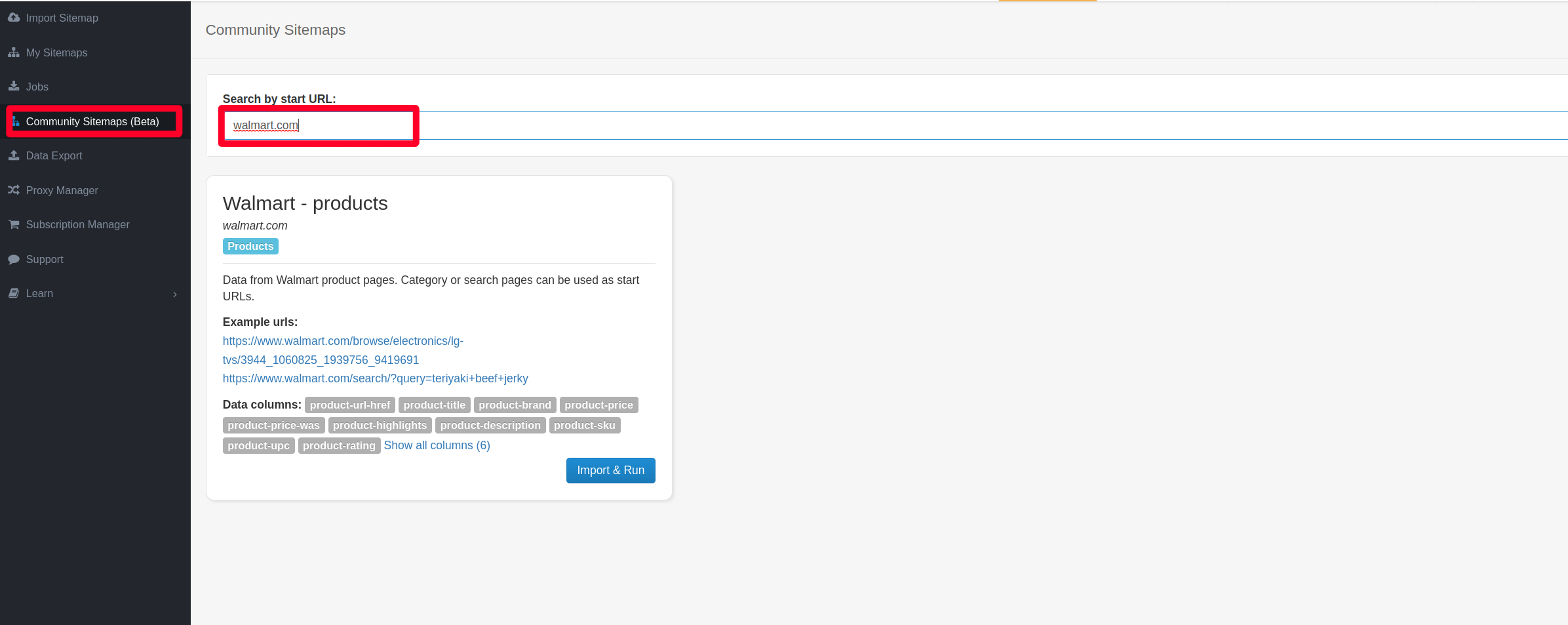Image resolution: width=1568 pixels, height=625 pixels.
Task: Click the product-rating column badge
Action: pos(339,446)
